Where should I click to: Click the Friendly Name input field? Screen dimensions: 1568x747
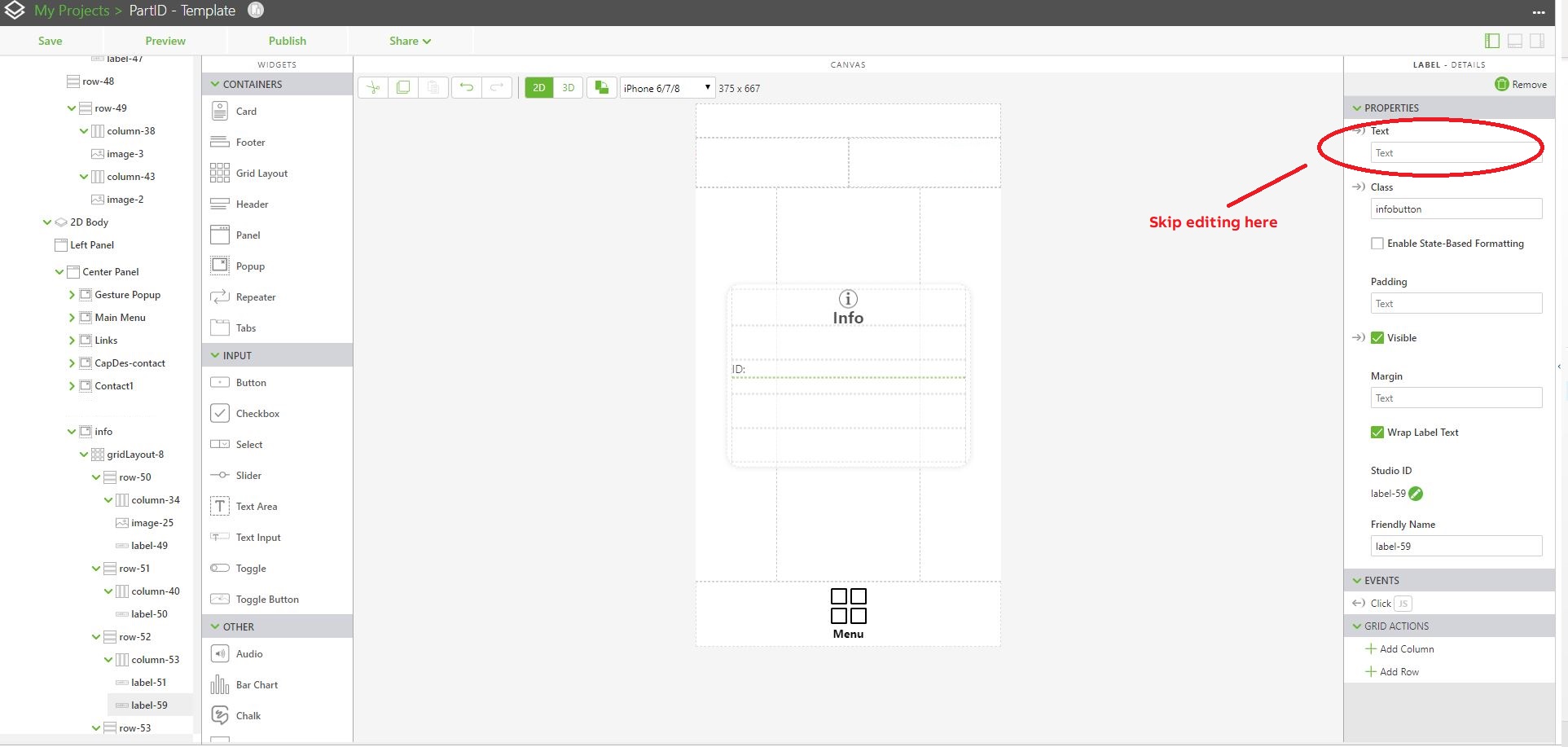pos(1456,547)
